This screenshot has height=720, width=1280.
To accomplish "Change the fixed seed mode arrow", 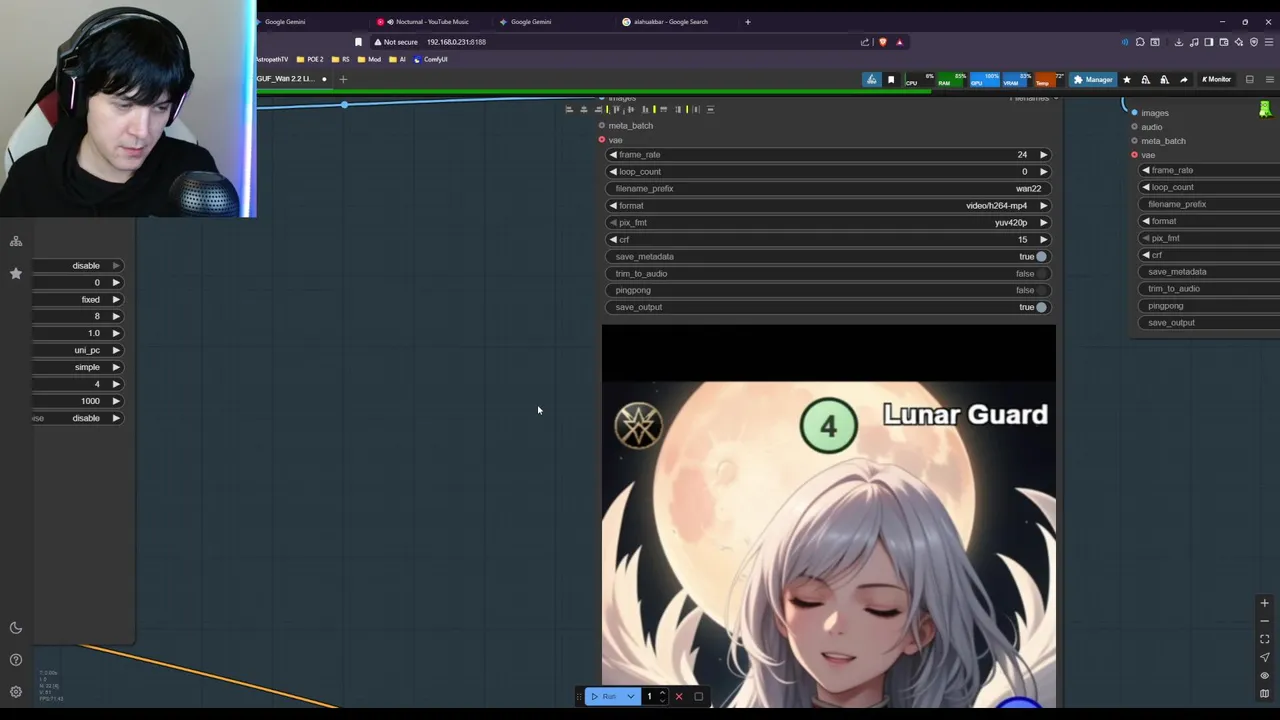I will coord(116,300).
